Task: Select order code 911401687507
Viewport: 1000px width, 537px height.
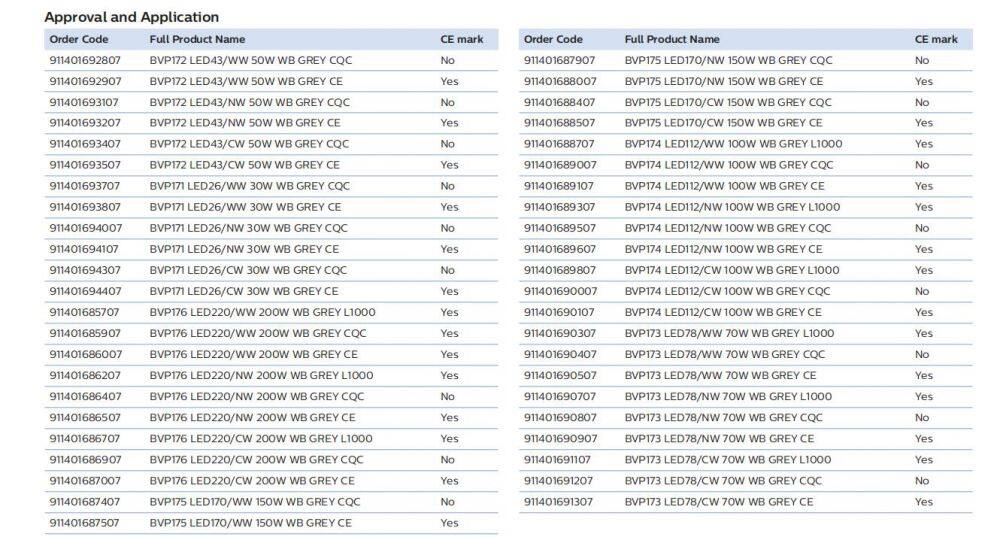Action: pyautogui.click(x=85, y=523)
